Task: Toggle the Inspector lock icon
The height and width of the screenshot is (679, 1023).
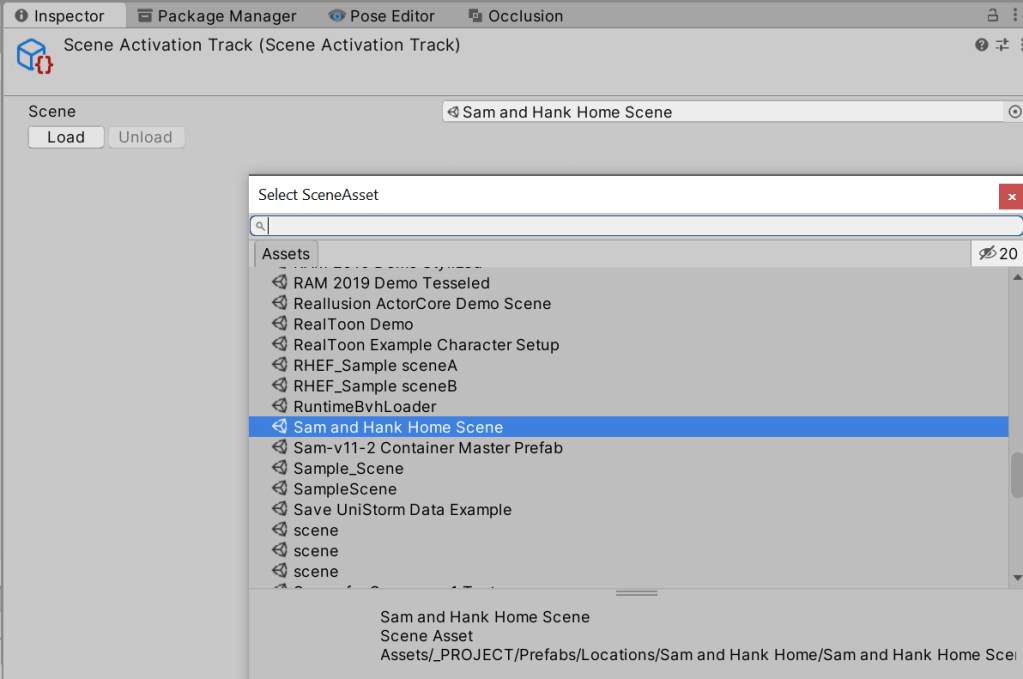Action: coord(992,15)
